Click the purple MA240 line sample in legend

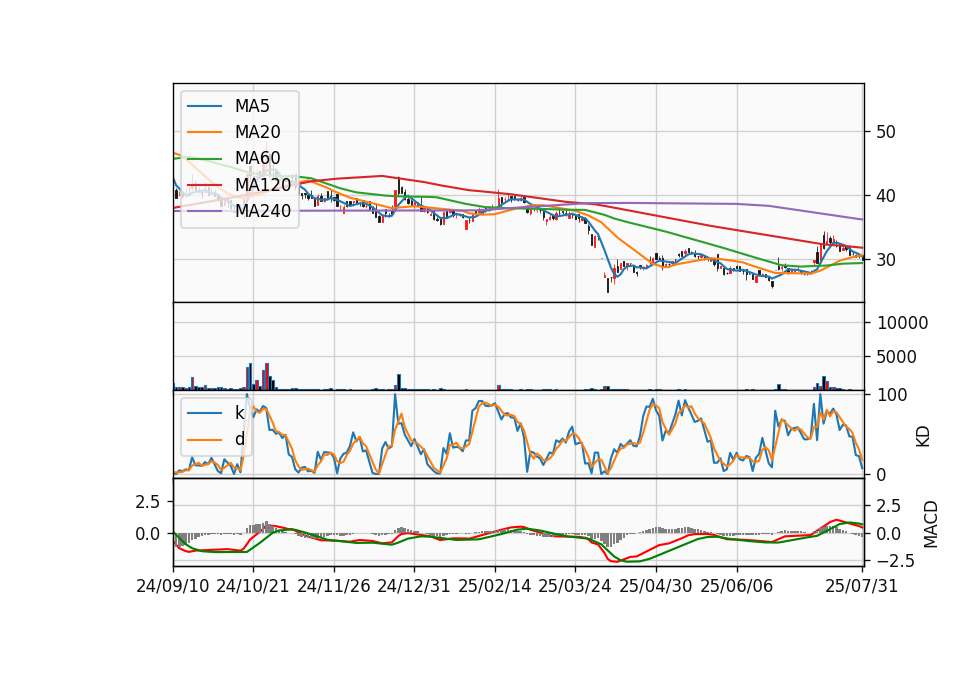tap(204, 211)
